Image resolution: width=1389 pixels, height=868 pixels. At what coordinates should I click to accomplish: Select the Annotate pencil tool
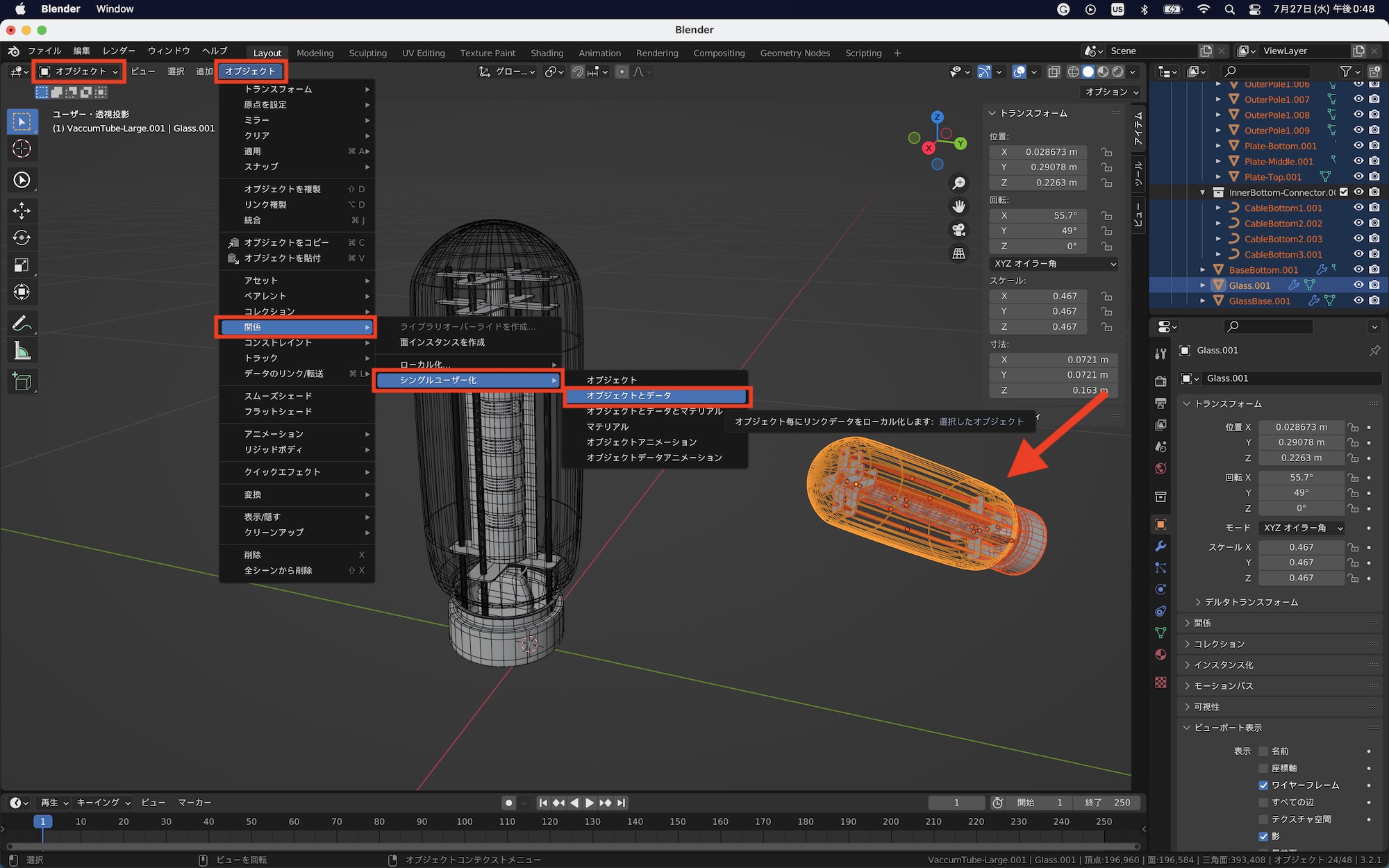click(22, 324)
